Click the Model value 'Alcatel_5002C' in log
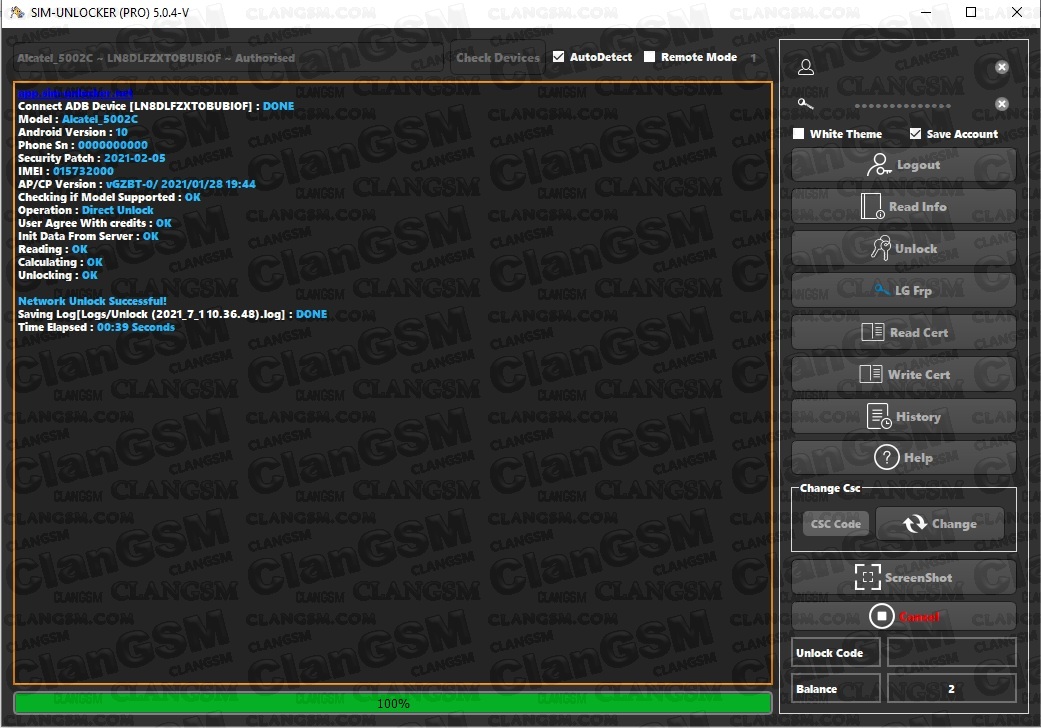 pyautogui.click(x=100, y=119)
